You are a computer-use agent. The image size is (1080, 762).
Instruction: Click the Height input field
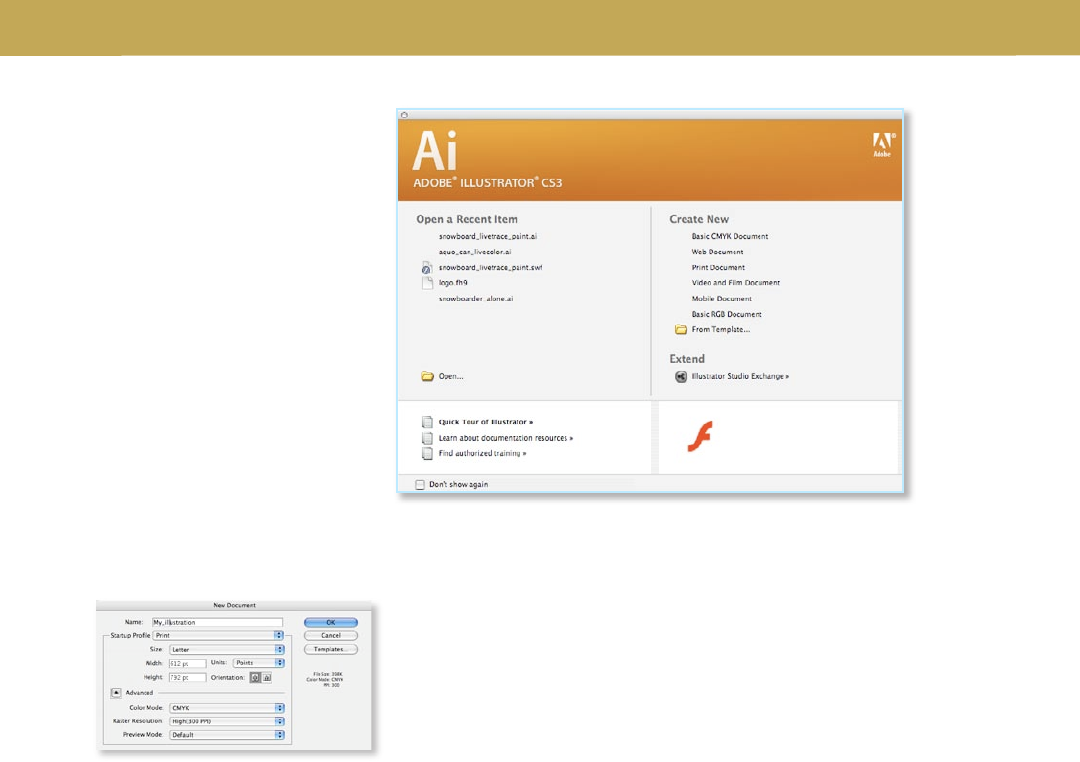(187, 678)
